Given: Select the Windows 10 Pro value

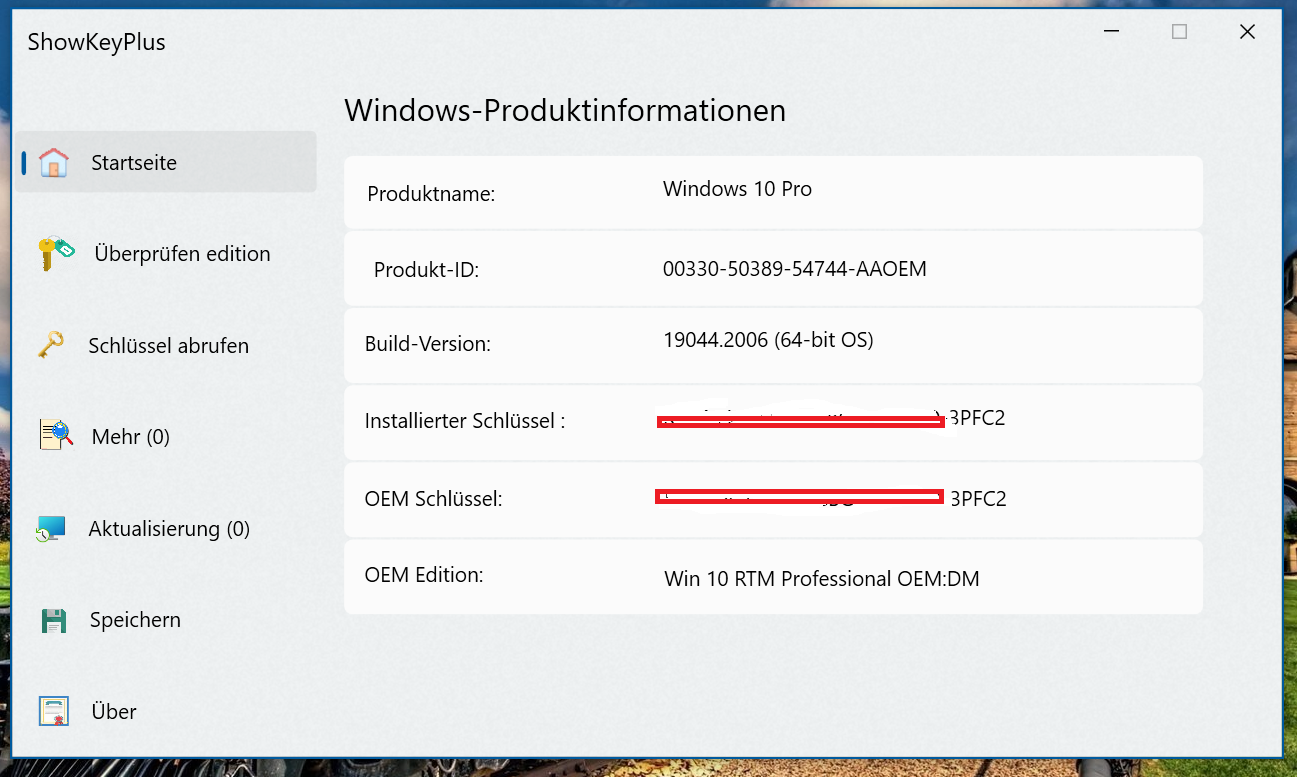Looking at the screenshot, I should [737, 189].
